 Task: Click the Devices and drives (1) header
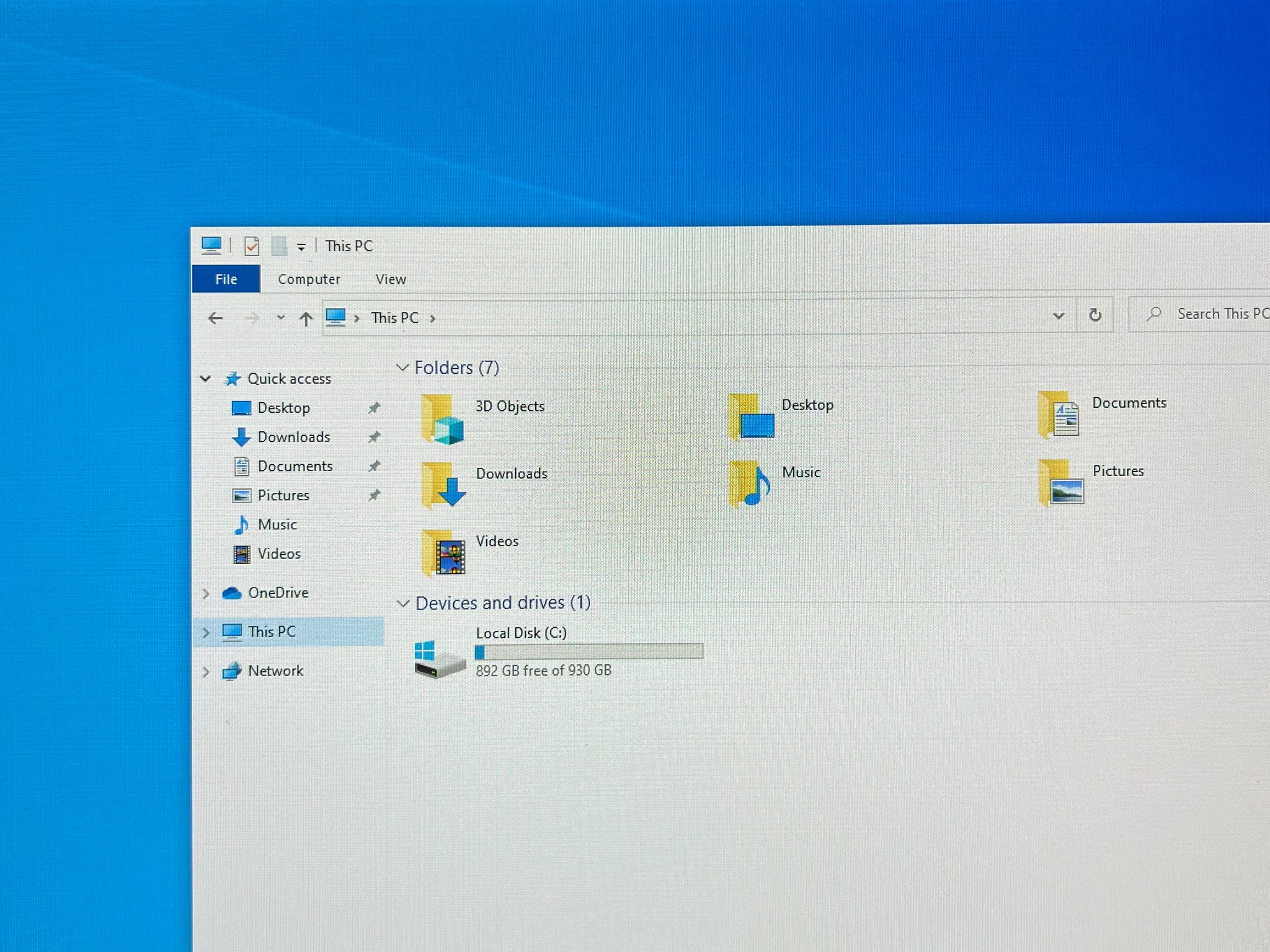coord(503,602)
